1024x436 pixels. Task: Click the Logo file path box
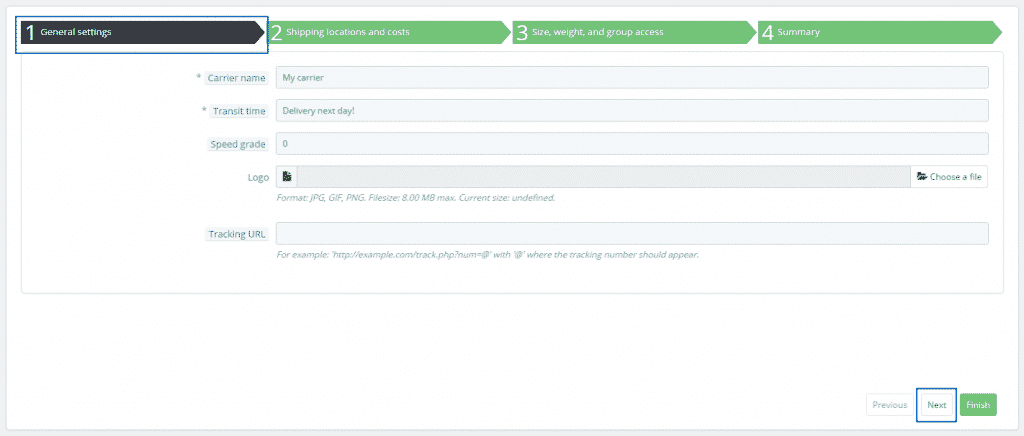pos(603,176)
